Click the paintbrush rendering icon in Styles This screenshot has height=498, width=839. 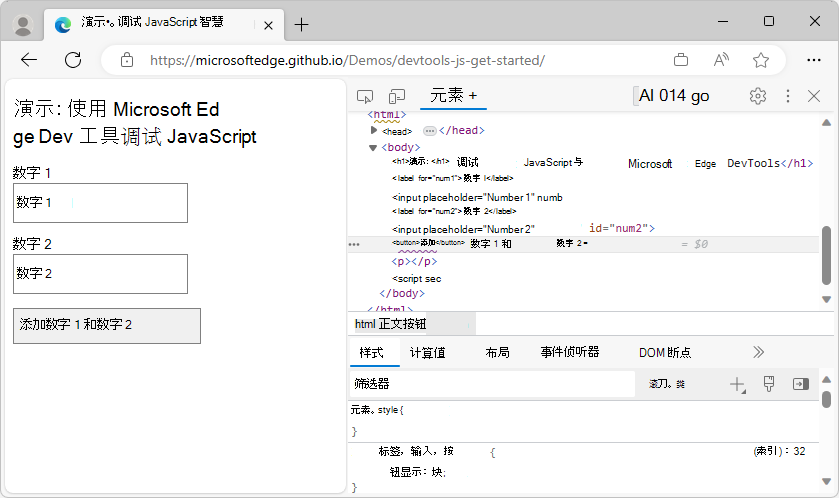click(769, 384)
